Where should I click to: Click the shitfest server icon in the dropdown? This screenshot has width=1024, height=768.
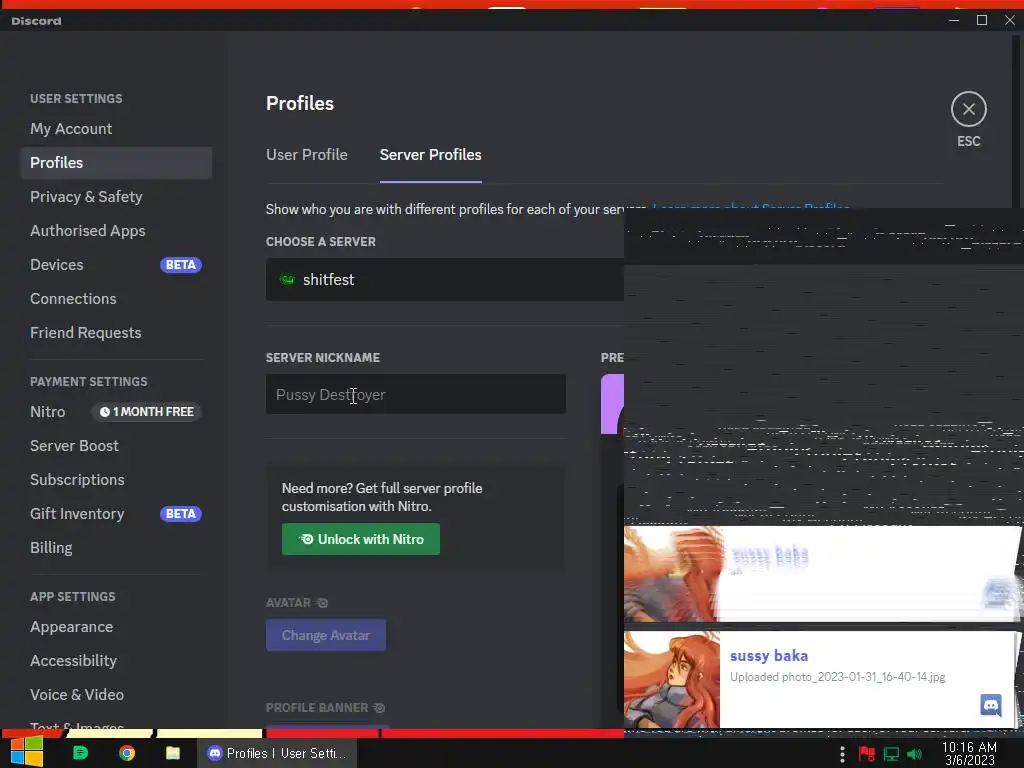click(x=287, y=280)
